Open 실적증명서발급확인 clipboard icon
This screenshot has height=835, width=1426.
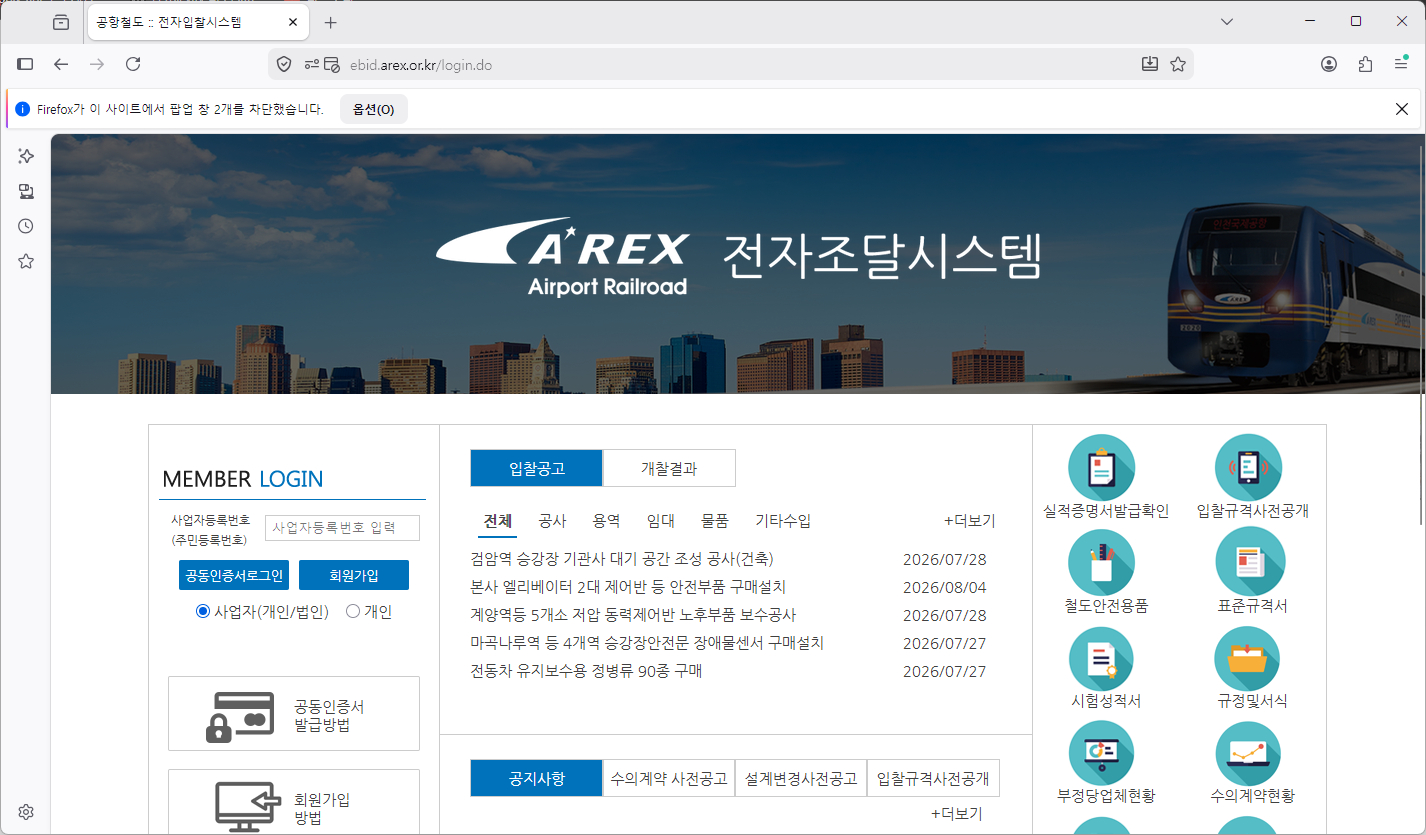click(1102, 468)
